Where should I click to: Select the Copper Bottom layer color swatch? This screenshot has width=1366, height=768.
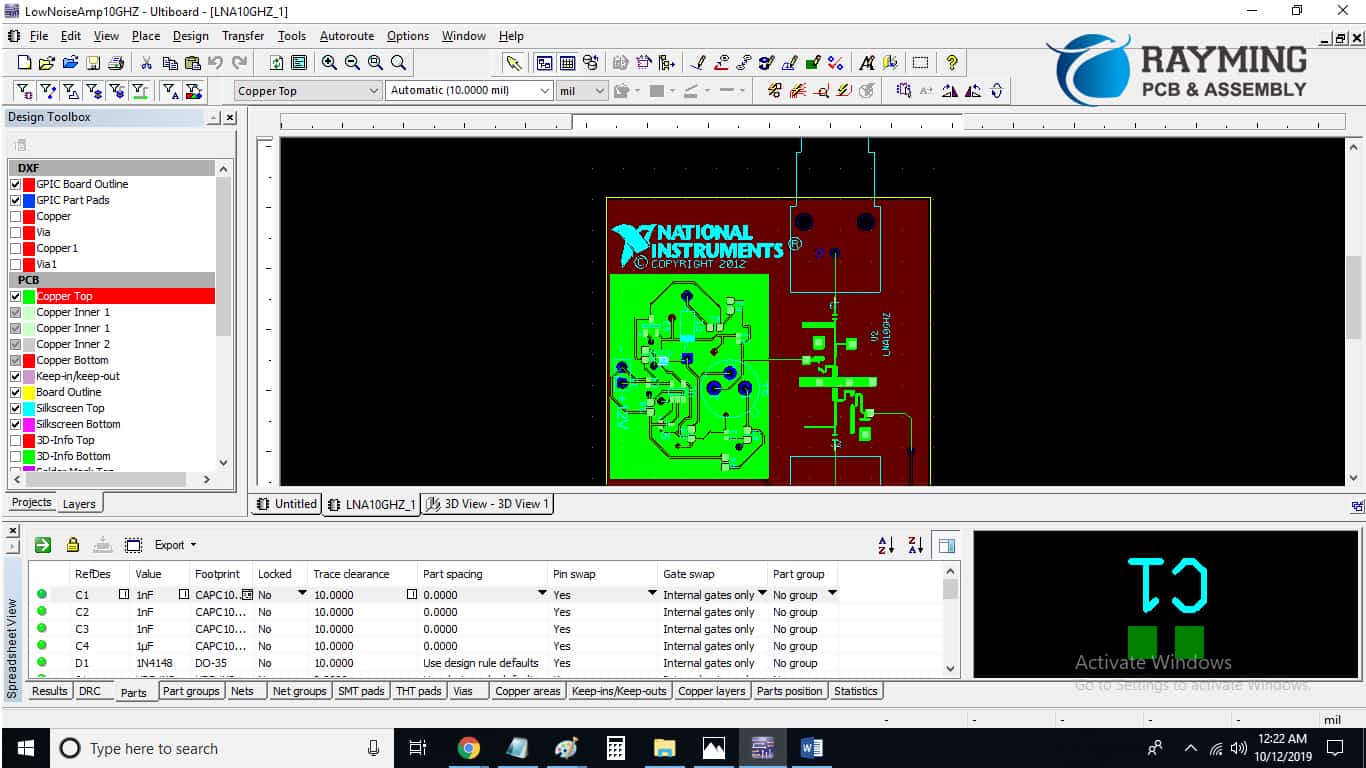pyautogui.click(x=31, y=360)
